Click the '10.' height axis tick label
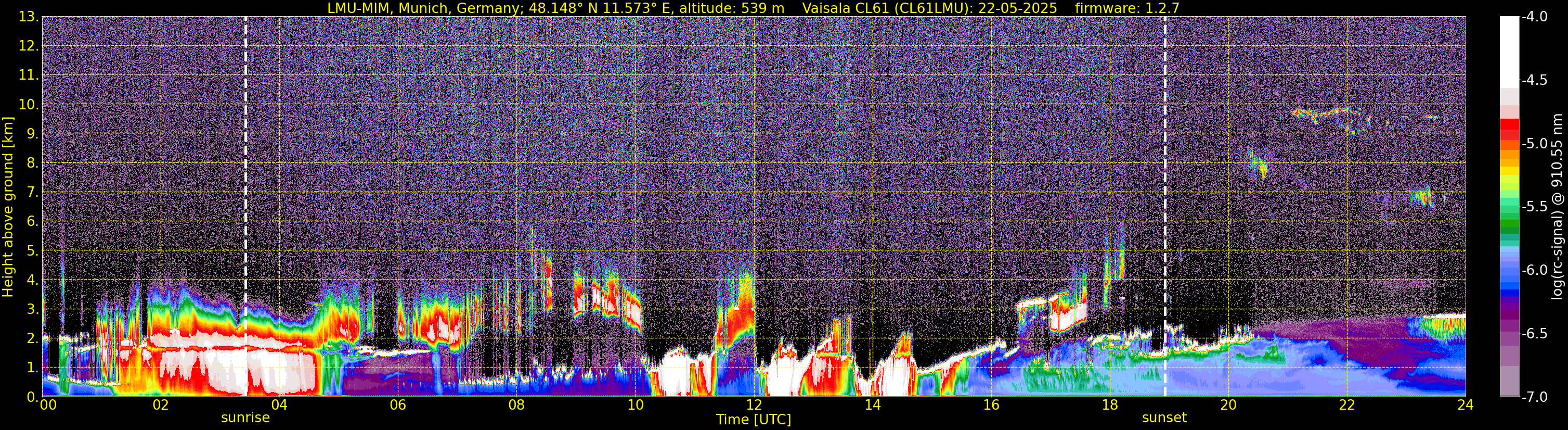Image resolution: width=1568 pixels, height=430 pixels. click(29, 105)
